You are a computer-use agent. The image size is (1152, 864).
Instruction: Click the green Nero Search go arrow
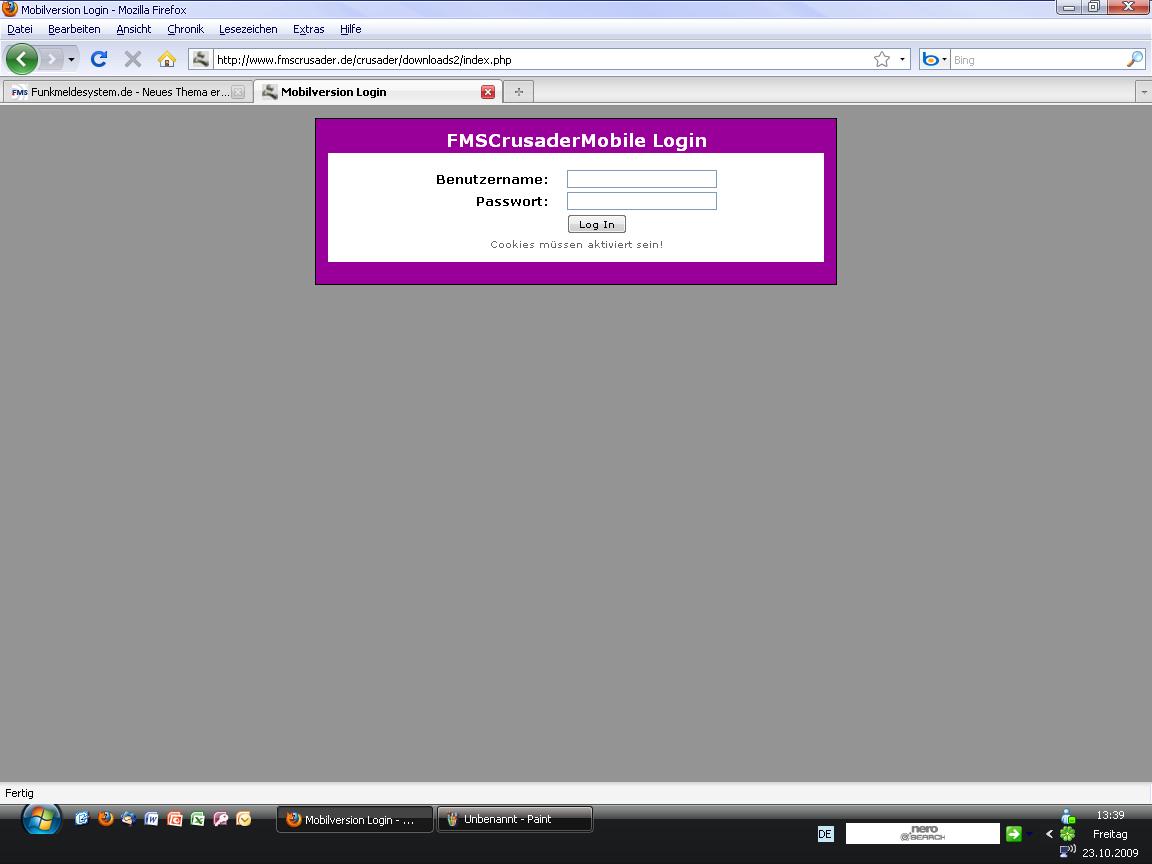point(1013,834)
